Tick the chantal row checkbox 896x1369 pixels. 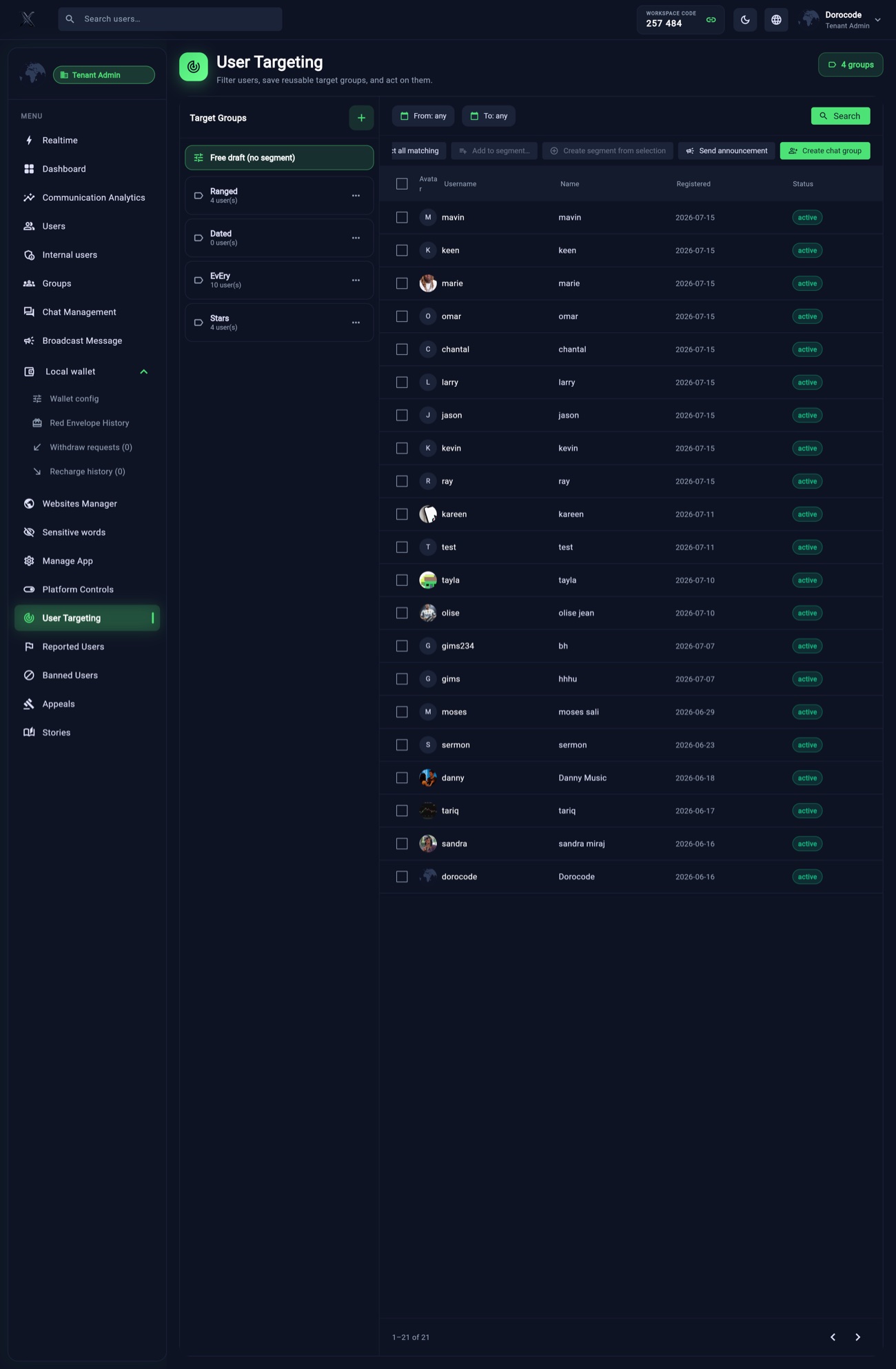tap(402, 349)
